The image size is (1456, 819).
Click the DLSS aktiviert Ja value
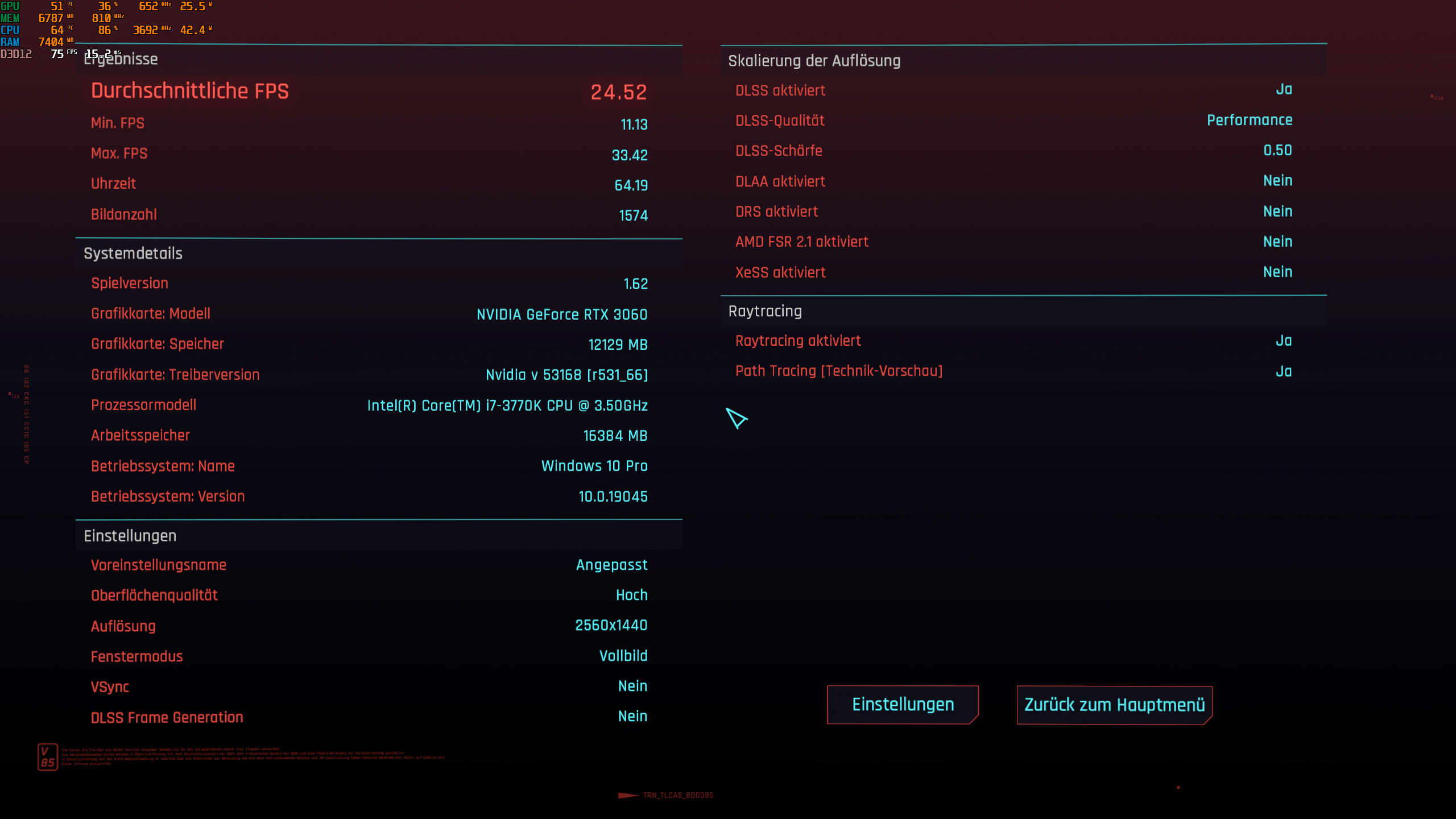point(1284,90)
